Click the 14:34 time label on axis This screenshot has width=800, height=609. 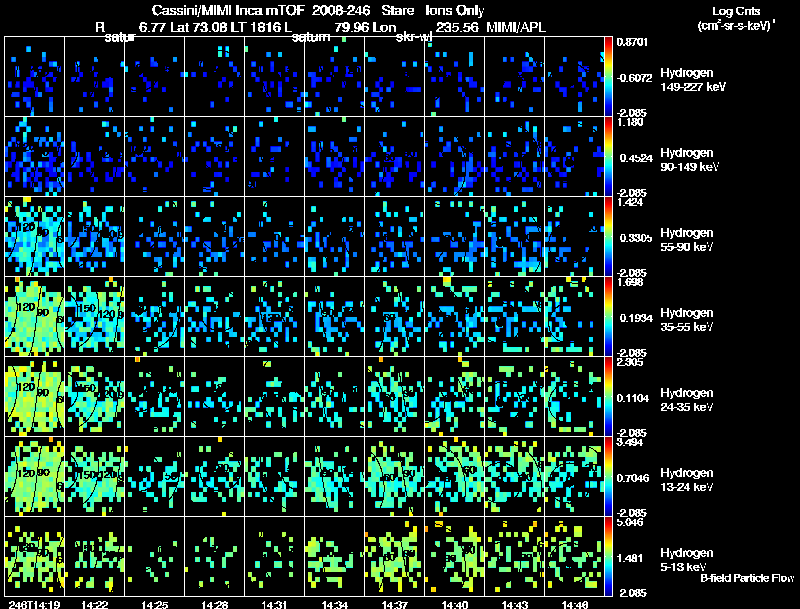(x=334, y=604)
